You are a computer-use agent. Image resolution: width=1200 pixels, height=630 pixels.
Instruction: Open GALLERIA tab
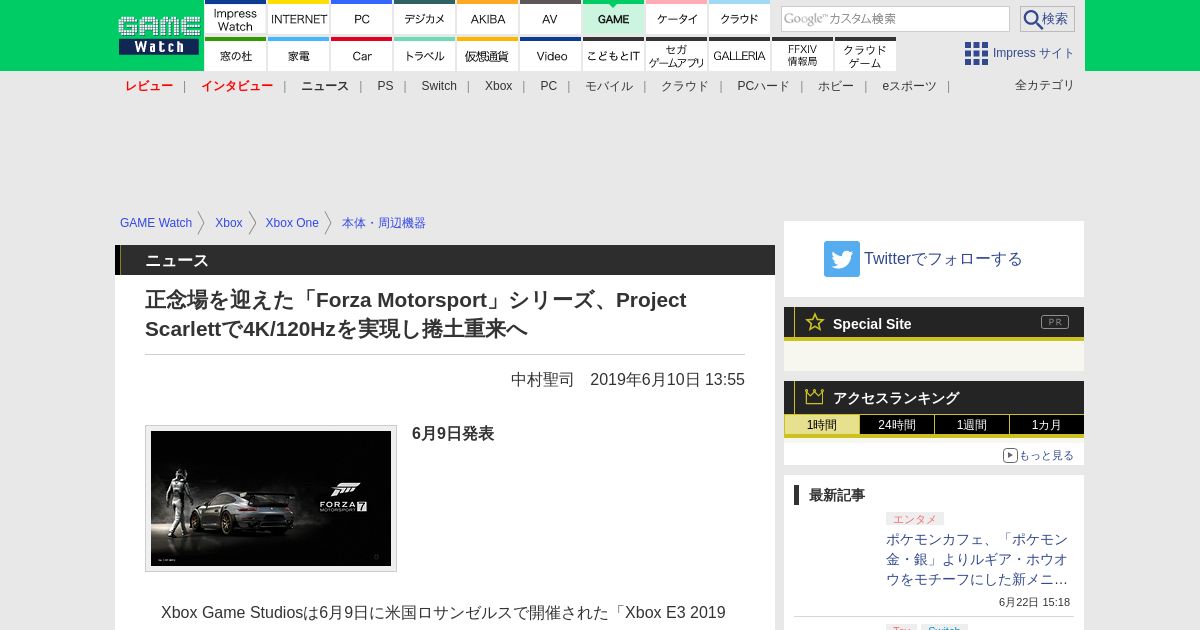pos(739,54)
